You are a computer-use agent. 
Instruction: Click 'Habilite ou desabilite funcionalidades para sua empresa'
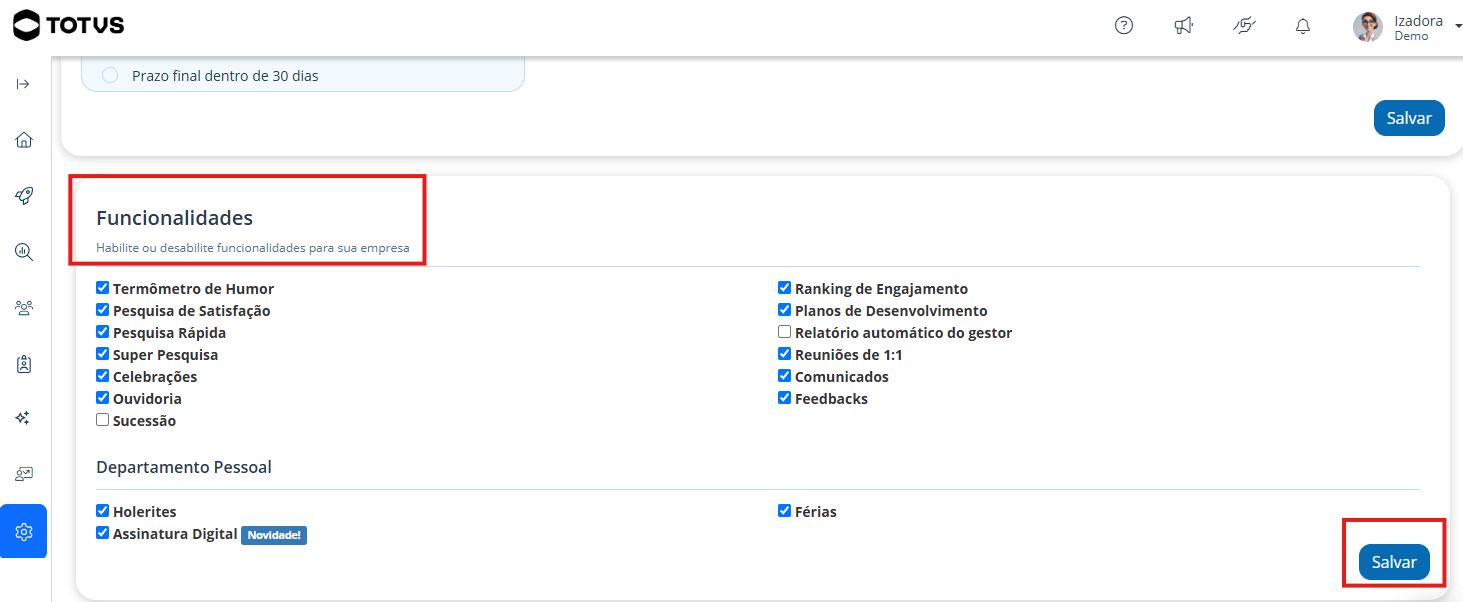[253, 247]
